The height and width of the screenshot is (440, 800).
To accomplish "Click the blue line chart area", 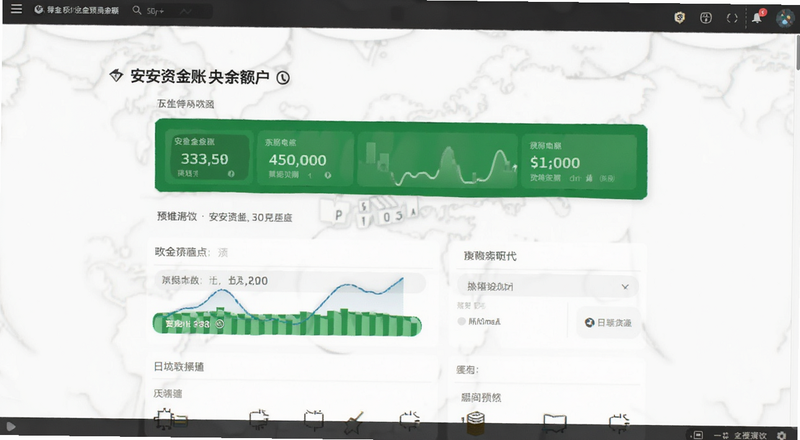I will [285, 300].
